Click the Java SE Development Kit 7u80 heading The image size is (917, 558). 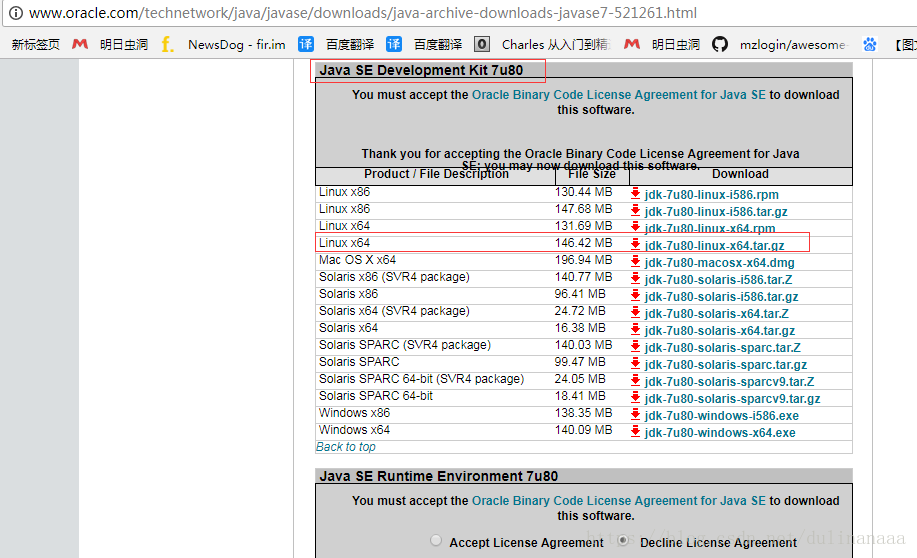click(421, 70)
